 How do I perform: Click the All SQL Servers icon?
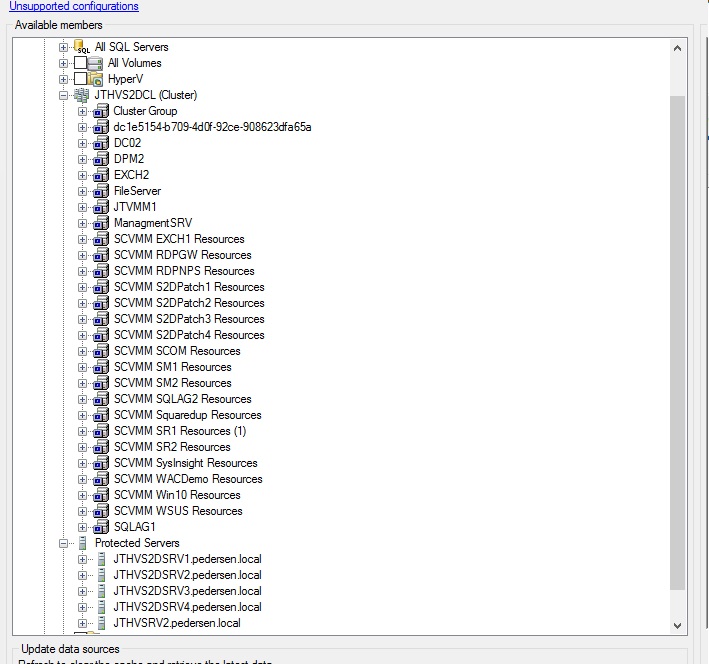click(81, 47)
